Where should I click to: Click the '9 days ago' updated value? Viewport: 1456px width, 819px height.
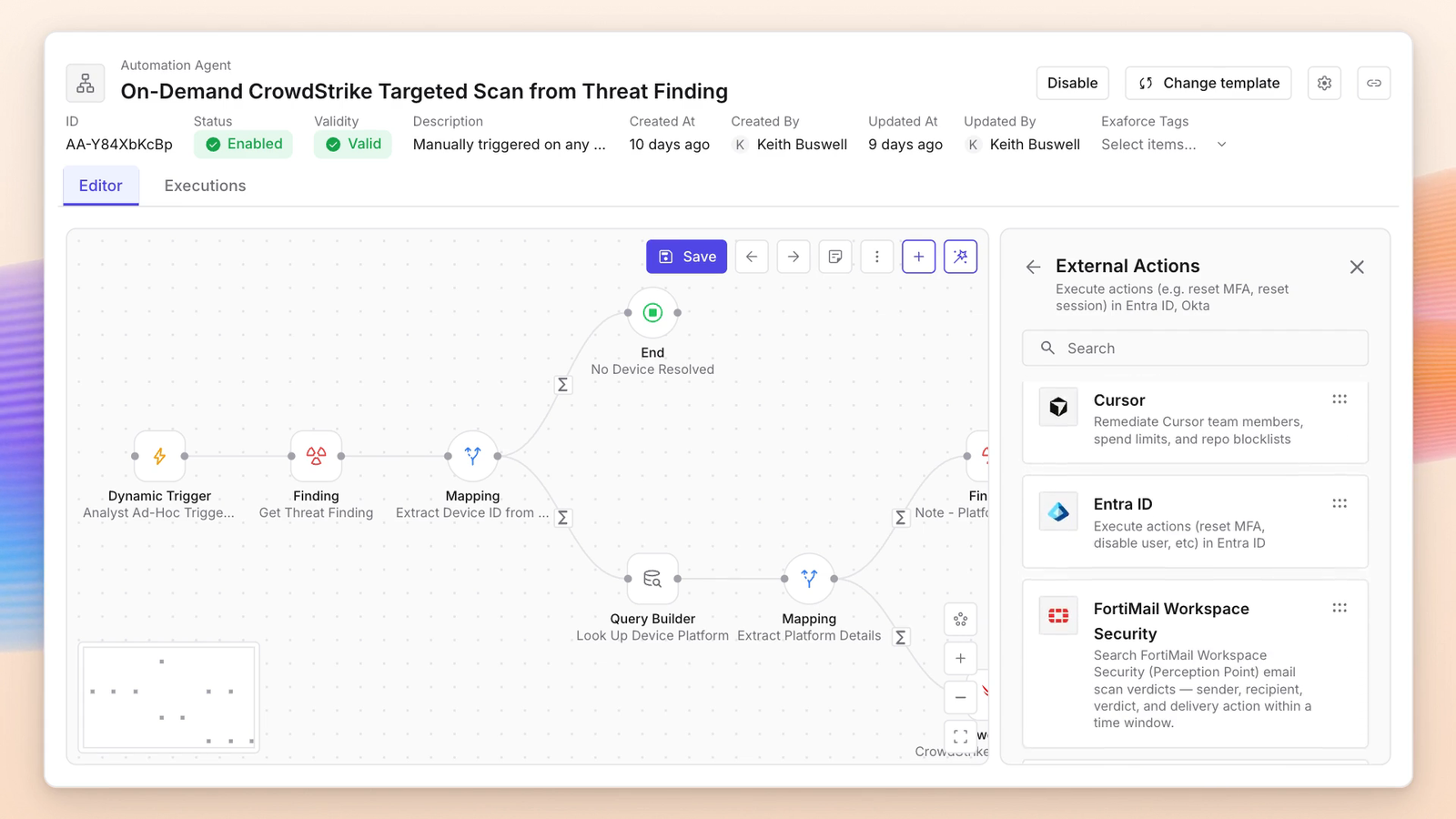(x=905, y=145)
